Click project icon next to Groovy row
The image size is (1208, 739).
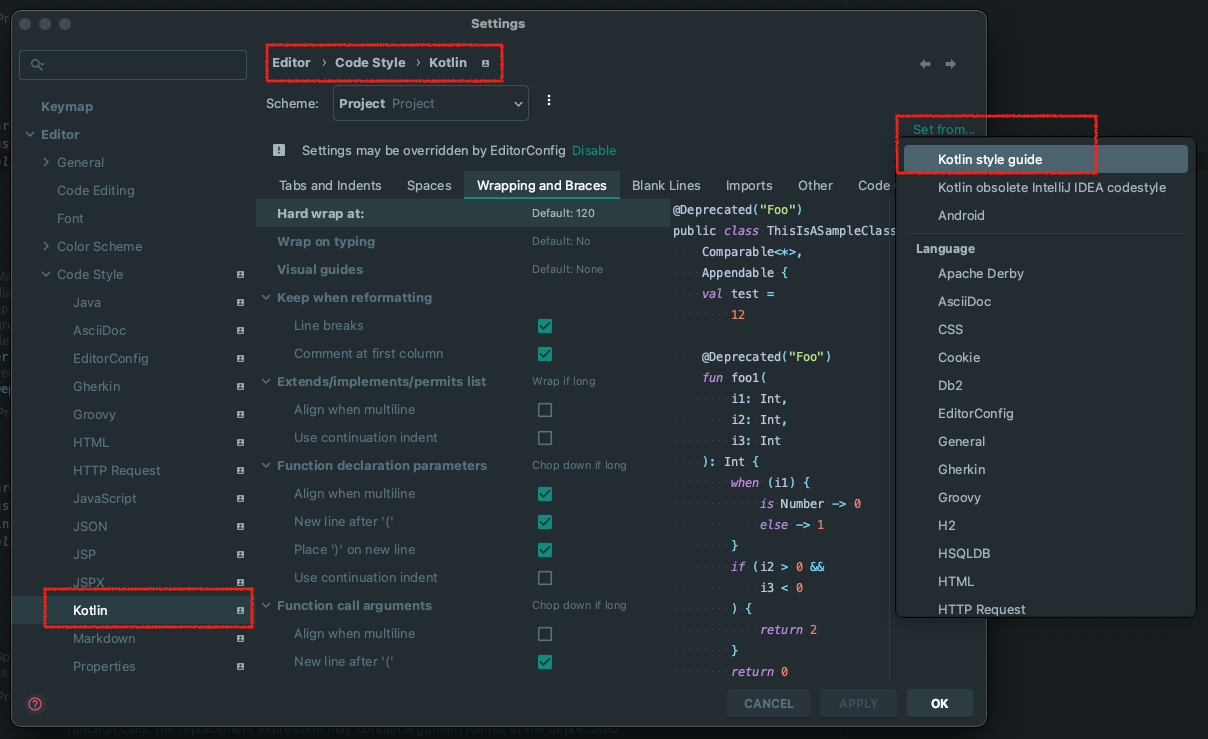[x=240, y=414]
